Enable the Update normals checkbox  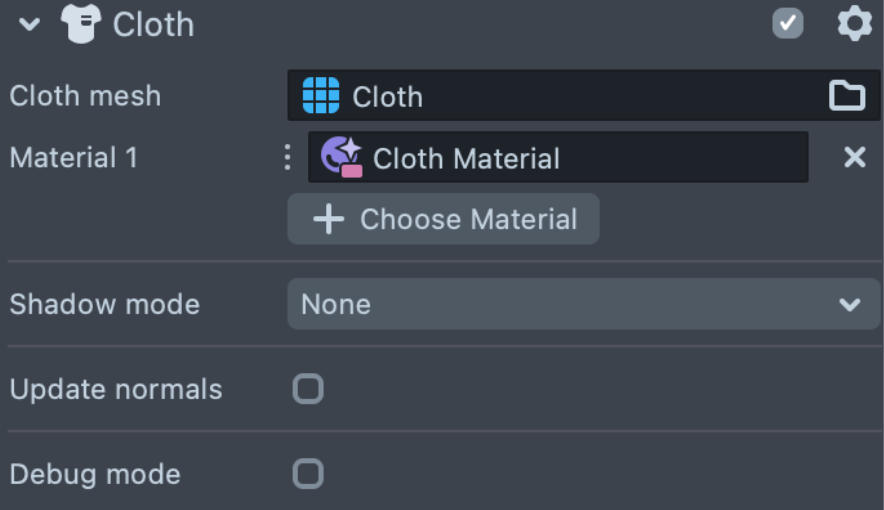point(308,389)
